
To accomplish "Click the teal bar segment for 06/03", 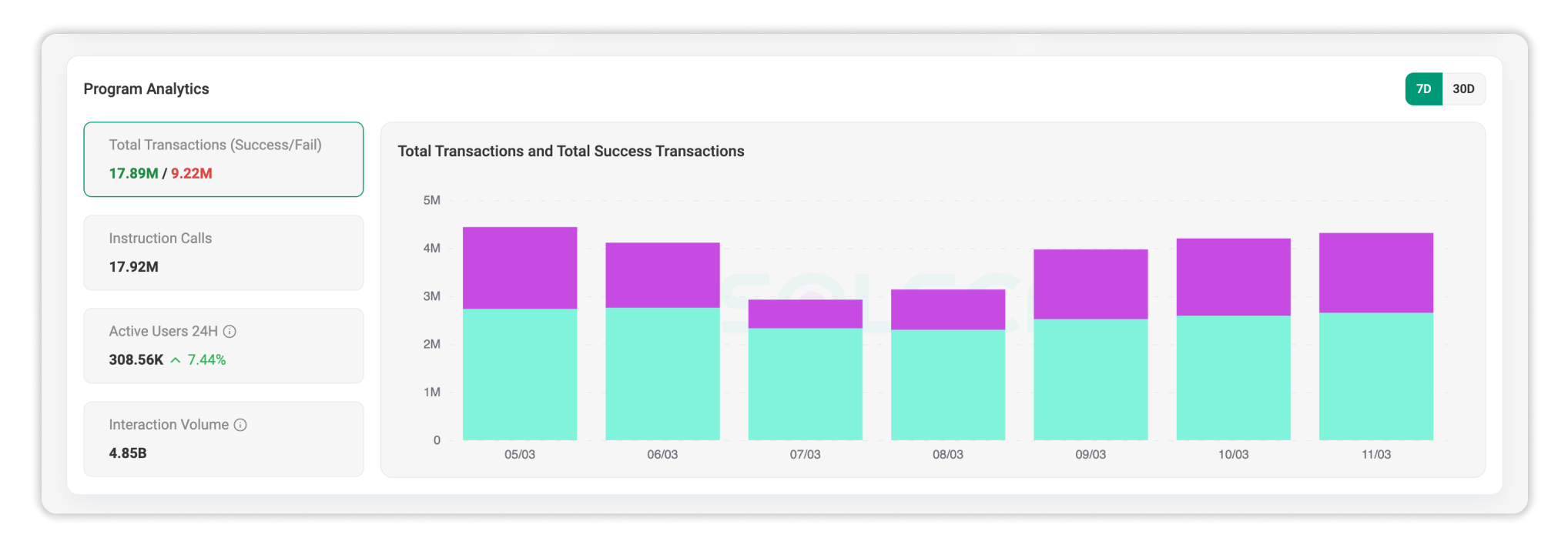I will (662, 374).
